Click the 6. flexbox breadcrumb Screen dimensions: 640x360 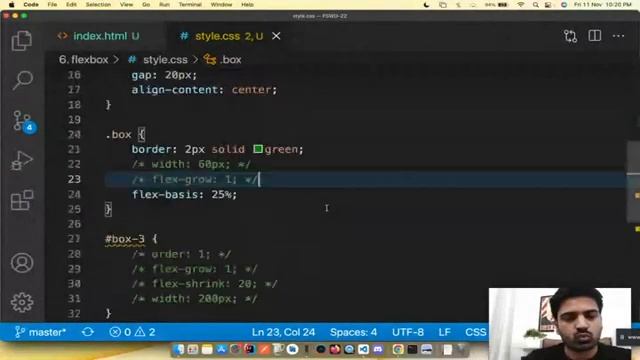tap(83, 60)
